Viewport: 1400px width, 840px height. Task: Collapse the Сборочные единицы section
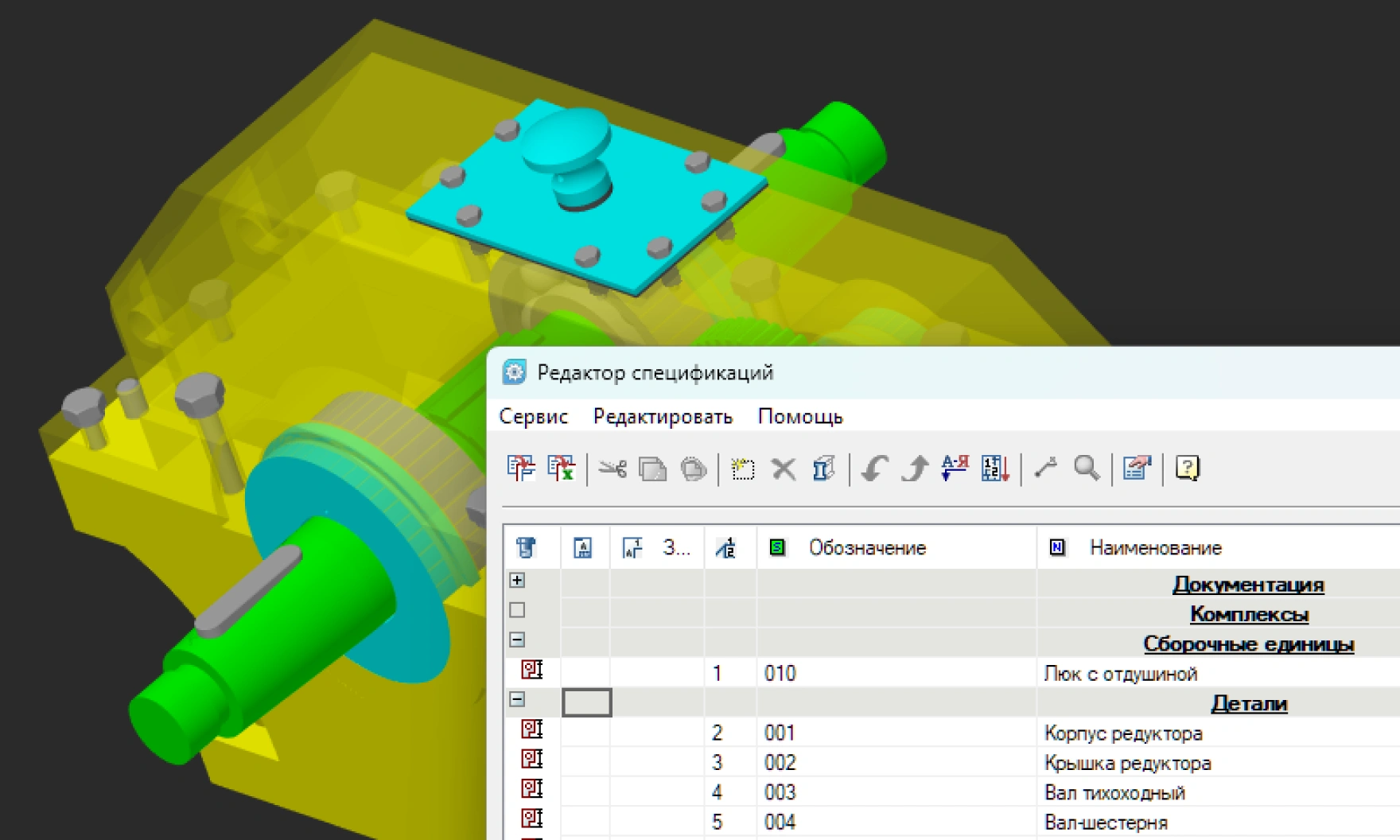[x=517, y=640]
